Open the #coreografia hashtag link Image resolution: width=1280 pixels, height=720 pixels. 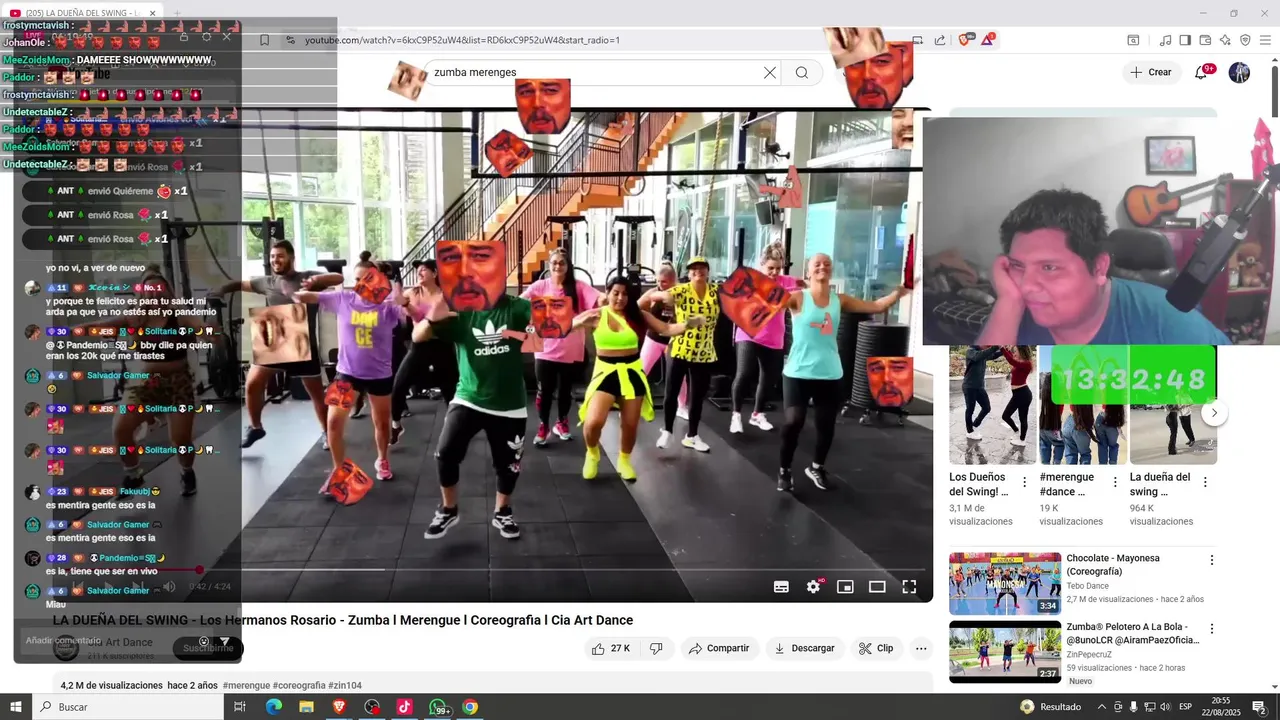click(299, 686)
